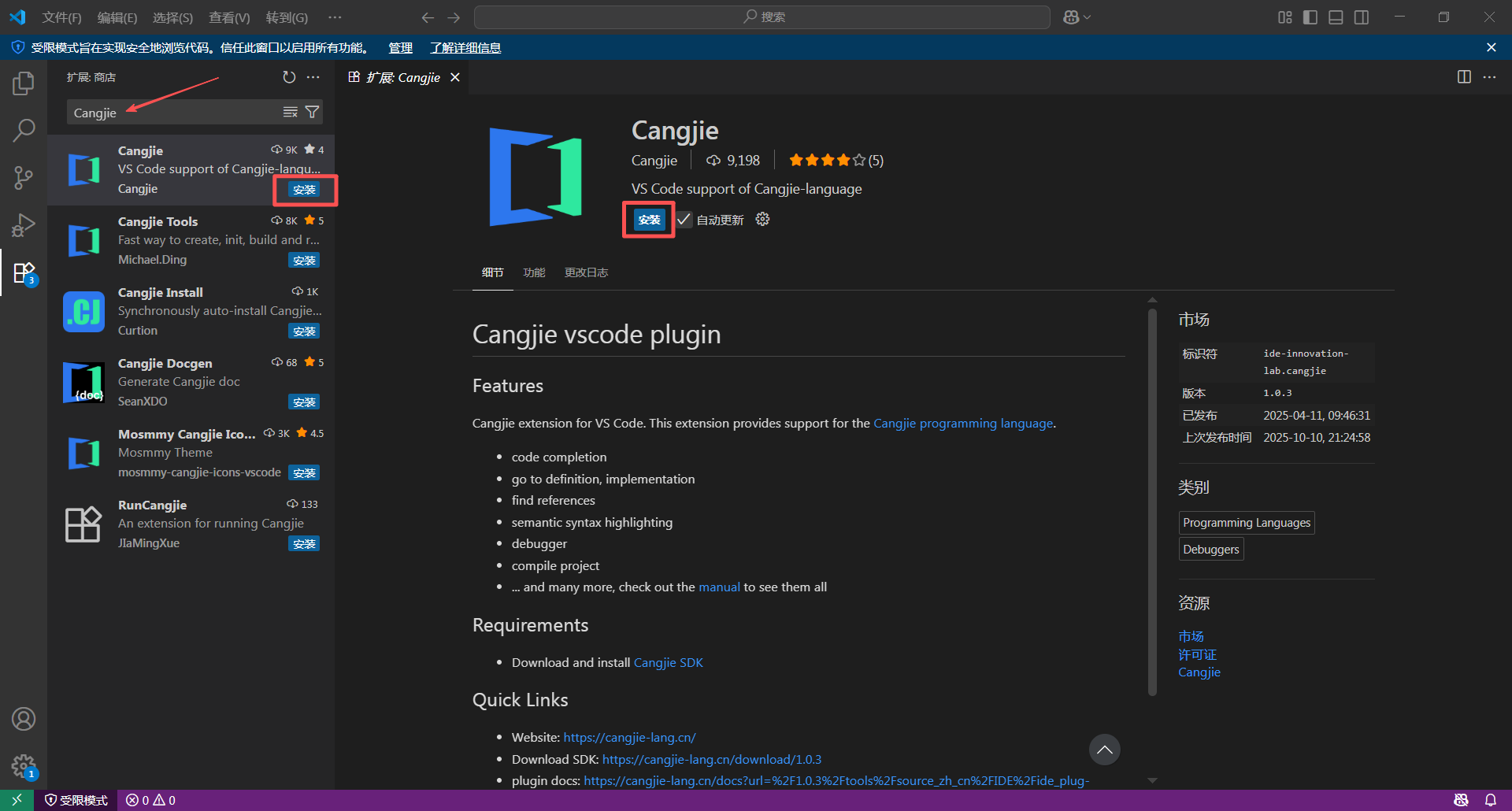Install the Cangjie Docgen extension
This screenshot has width=1512, height=811.
tap(304, 402)
